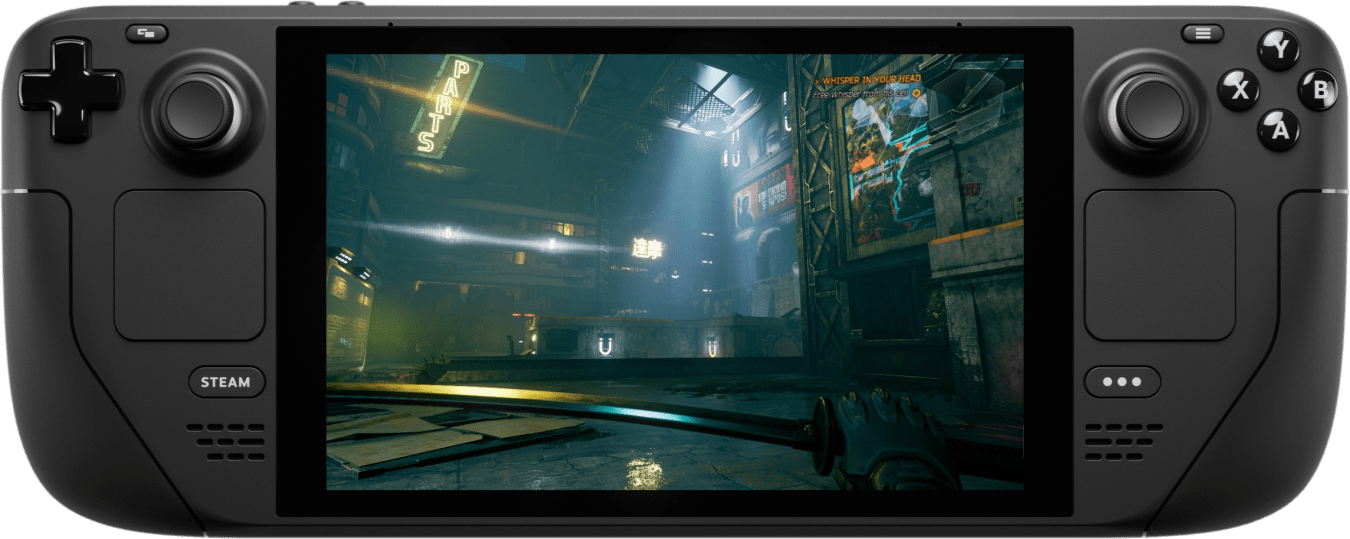Click the neon PARTS sign

click(x=444, y=107)
